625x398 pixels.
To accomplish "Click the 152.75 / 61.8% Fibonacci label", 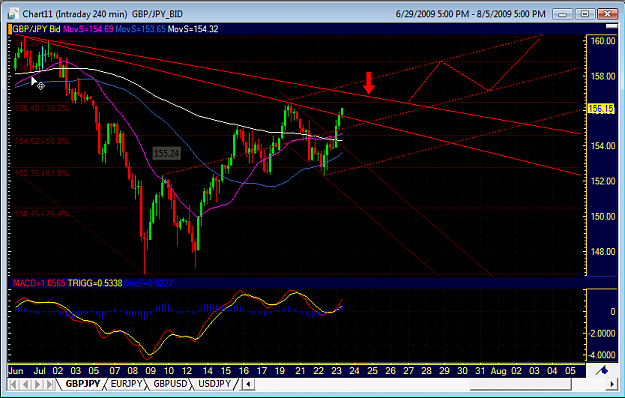I will click(42, 173).
